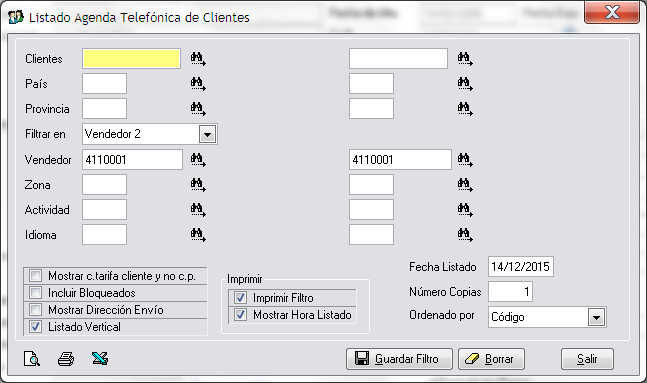Expand the Ordenado por Código dropdown
This screenshot has height=383, width=647.
596,317
